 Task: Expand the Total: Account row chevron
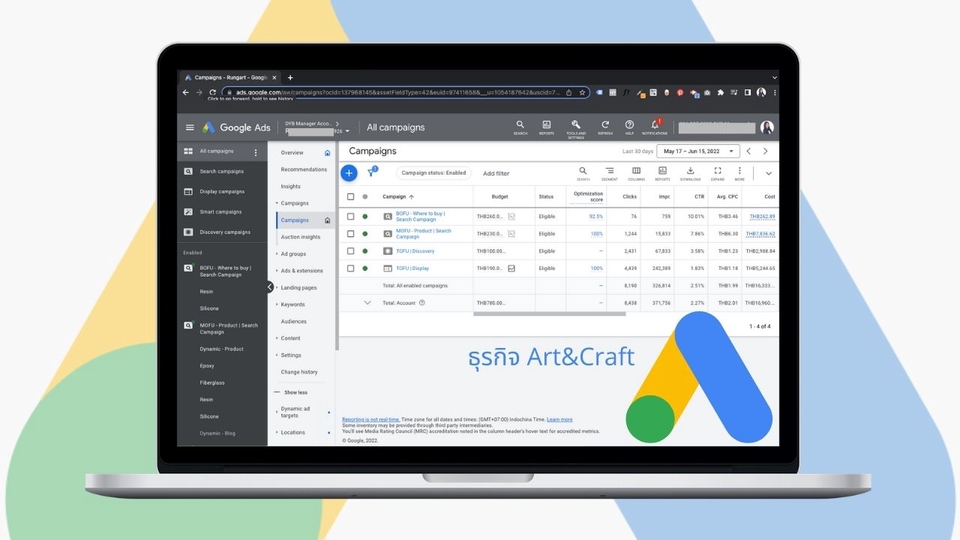pyautogui.click(x=367, y=302)
